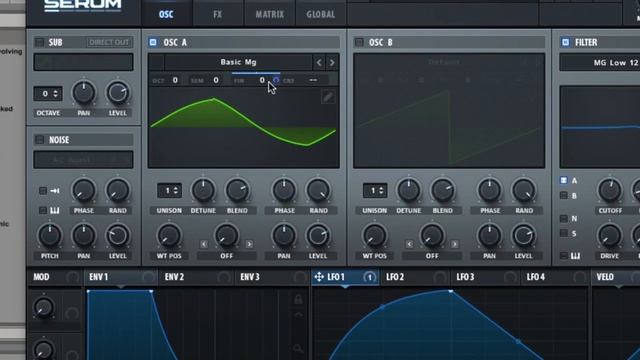The width and height of the screenshot is (640, 360).
Task: Adjust the filter cutoff knob
Action: pyautogui.click(x=610, y=191)
